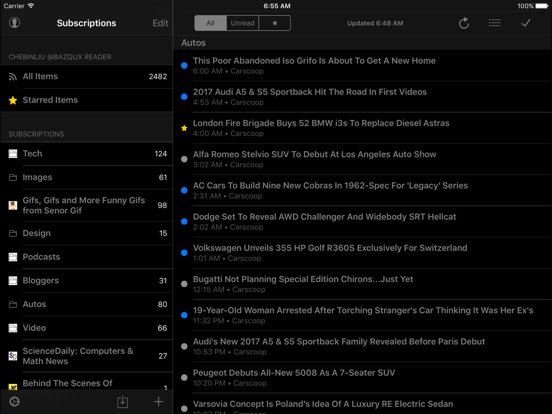The image size is (552, 414).
Task: Click the yellow star beside Starred Items
Action: [x=13, y=100]
